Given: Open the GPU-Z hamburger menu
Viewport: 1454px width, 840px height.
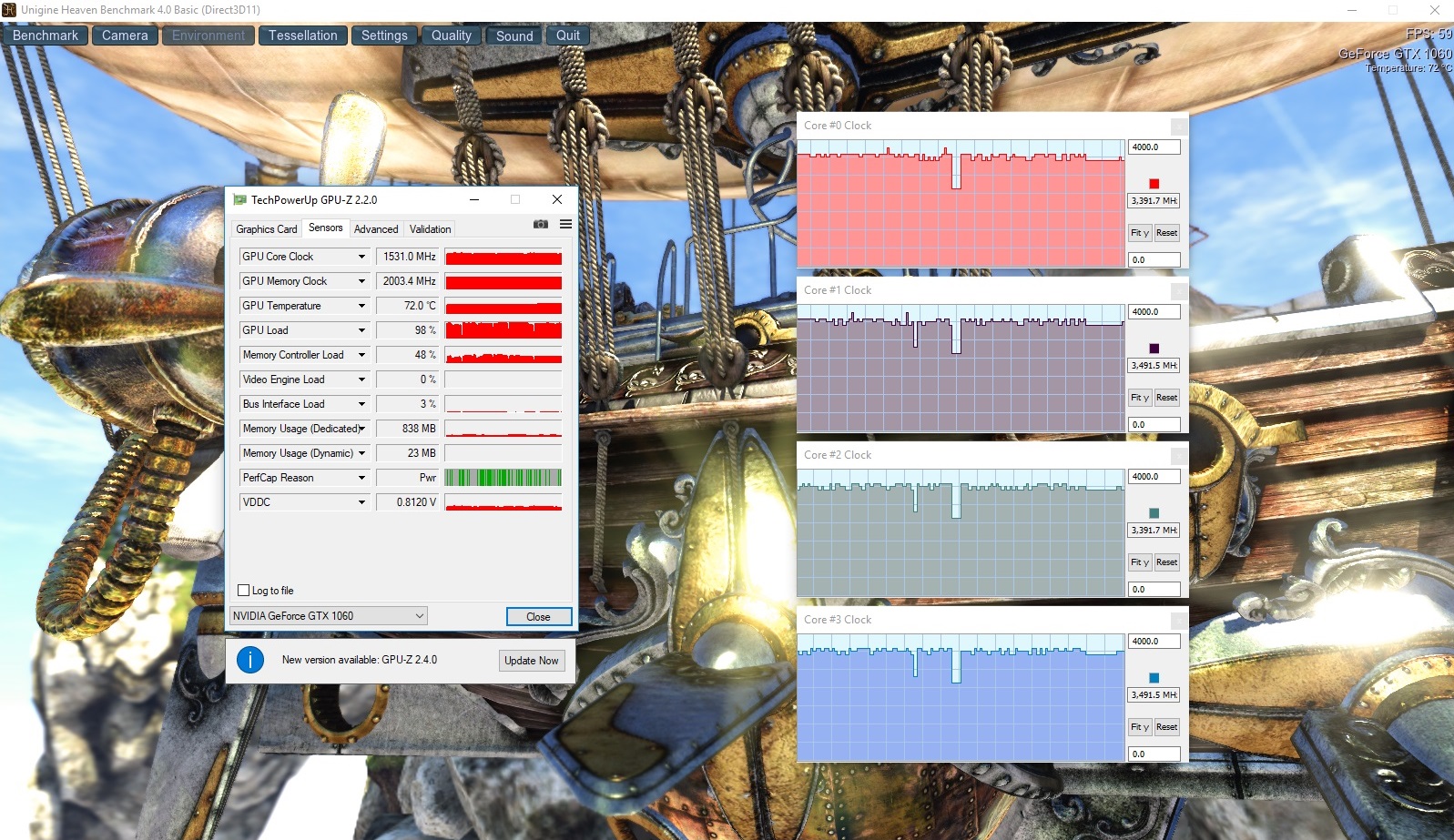Looking at the screenshot, I should (565, 224).
